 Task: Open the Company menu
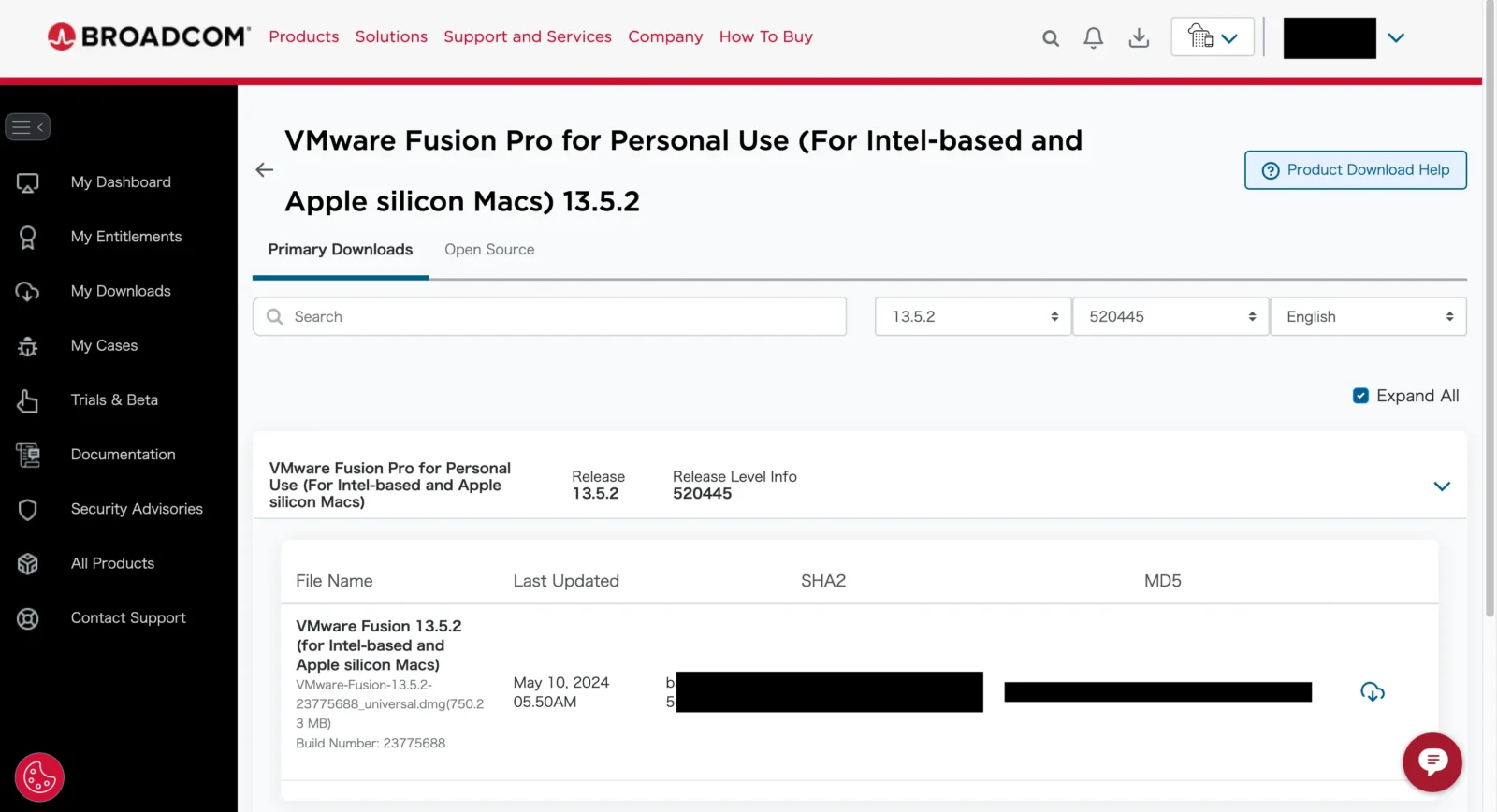665,36
